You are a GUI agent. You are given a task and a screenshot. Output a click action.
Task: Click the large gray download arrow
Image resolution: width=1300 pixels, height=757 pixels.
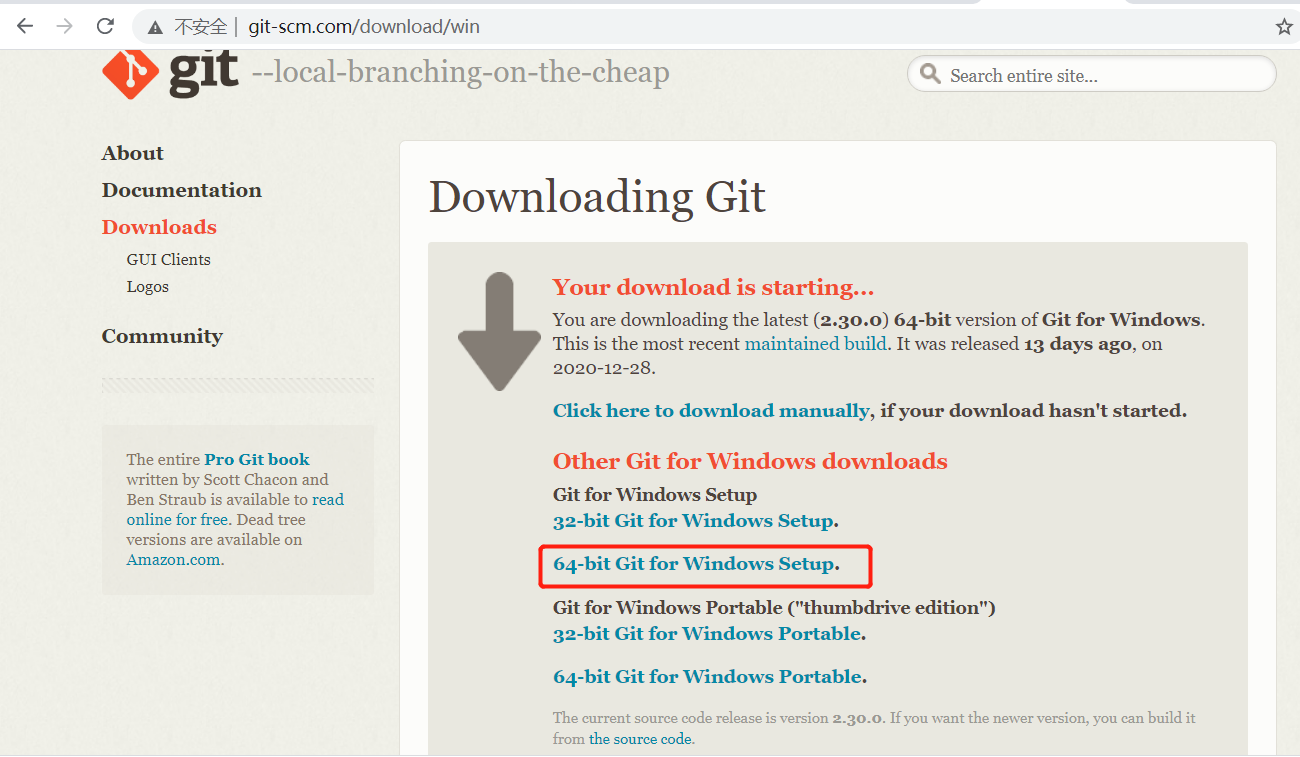point(499,332)
